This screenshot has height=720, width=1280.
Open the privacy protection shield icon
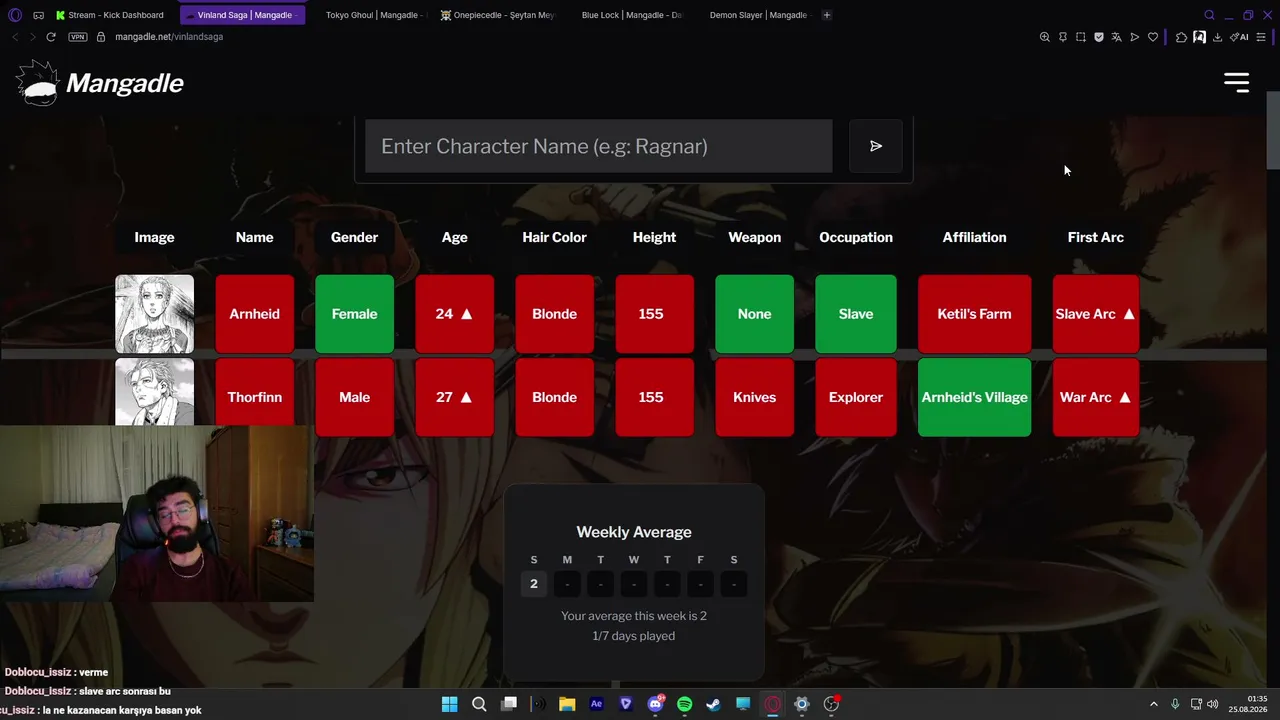1099,37
